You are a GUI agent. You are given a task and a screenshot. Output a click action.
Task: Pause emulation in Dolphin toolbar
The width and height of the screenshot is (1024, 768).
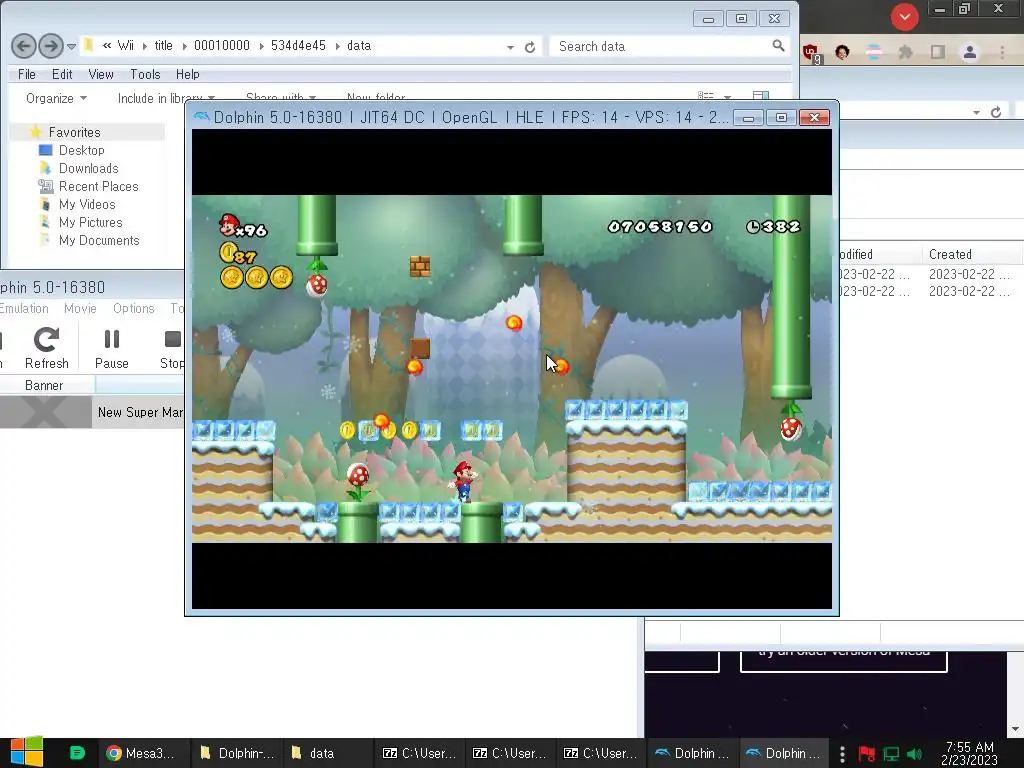112,348
